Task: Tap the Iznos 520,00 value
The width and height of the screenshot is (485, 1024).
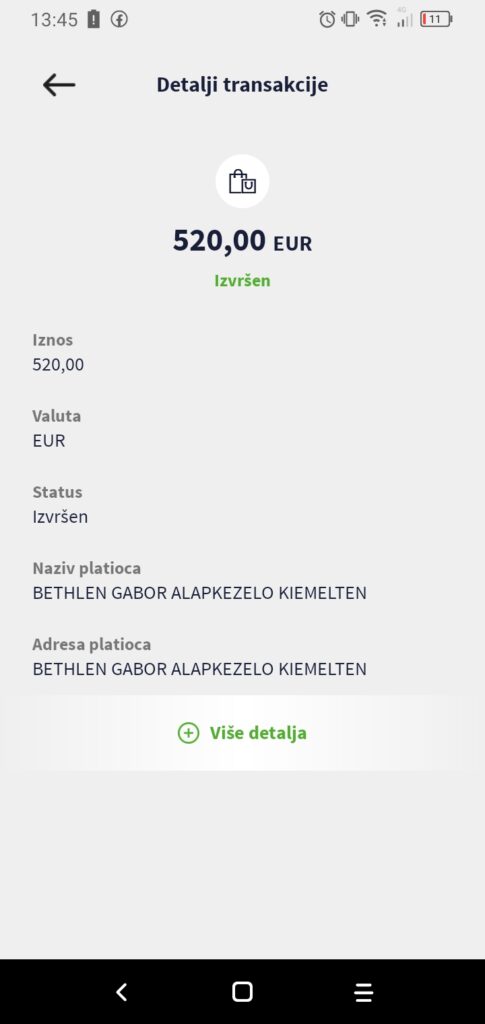Action: (x=58, y=364)
